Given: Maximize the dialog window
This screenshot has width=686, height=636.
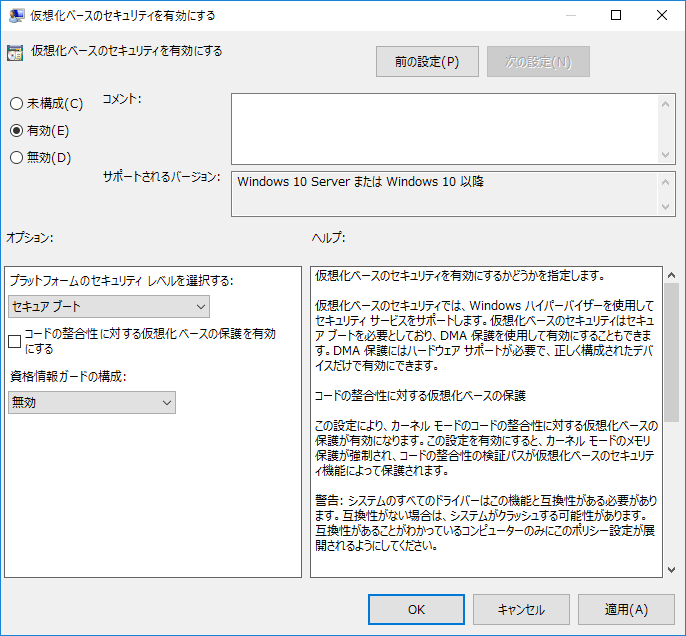Looking at the screenshot, I should click(x=616, y=15).
